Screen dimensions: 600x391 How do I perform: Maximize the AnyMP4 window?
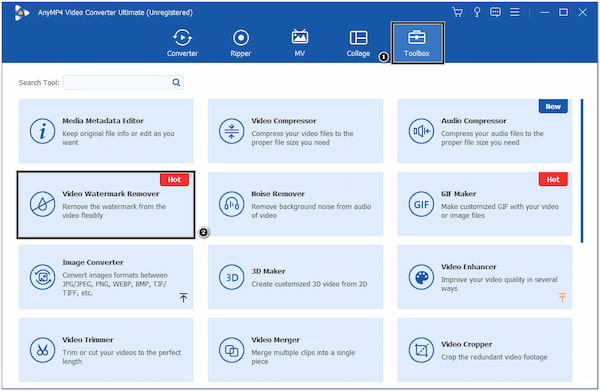(x=563, y=12)
